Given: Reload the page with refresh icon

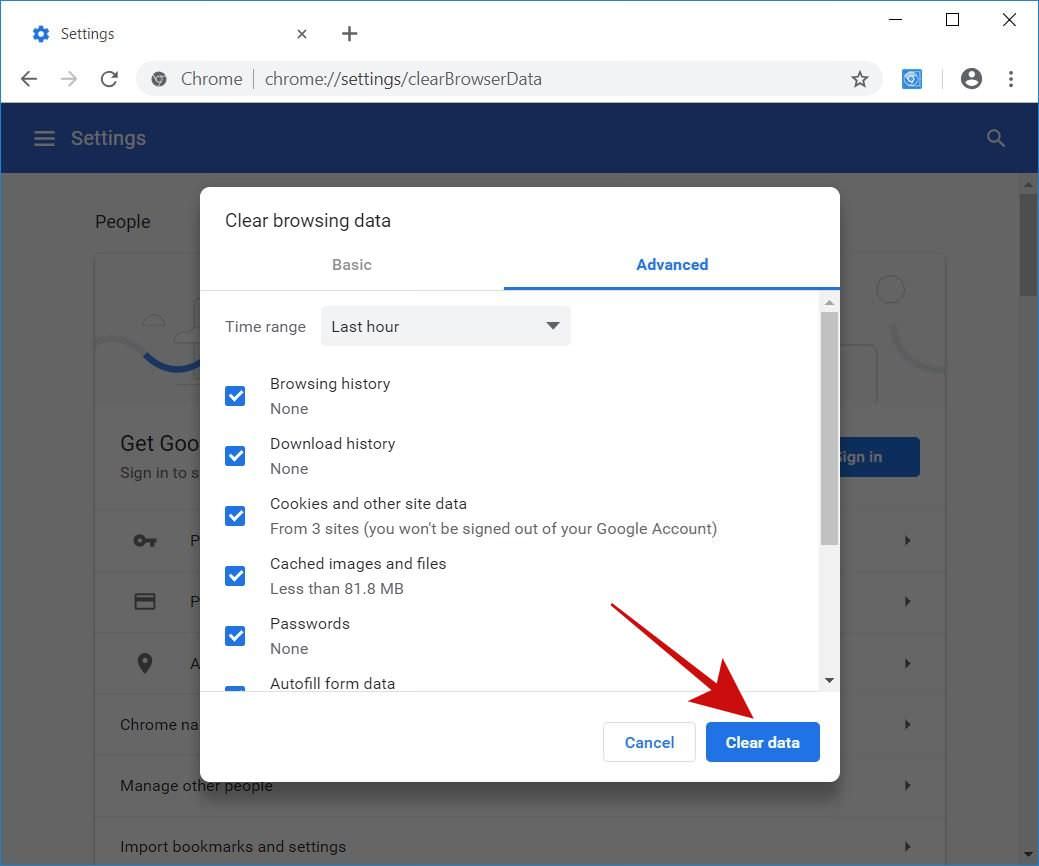Looking at the screenshot, I should (109, 79).
